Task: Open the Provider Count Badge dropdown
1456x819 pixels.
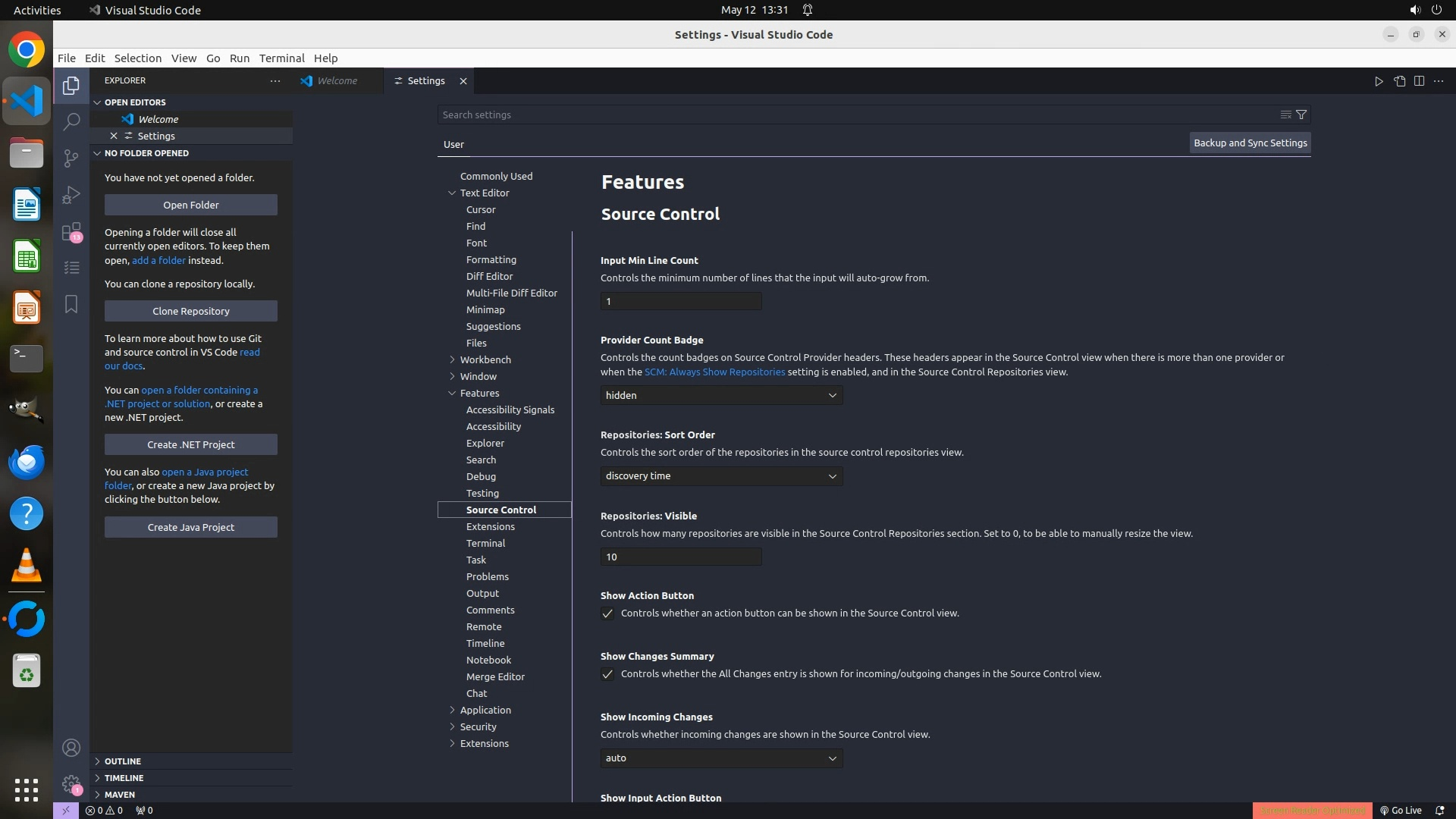Action: pos(721,395)
